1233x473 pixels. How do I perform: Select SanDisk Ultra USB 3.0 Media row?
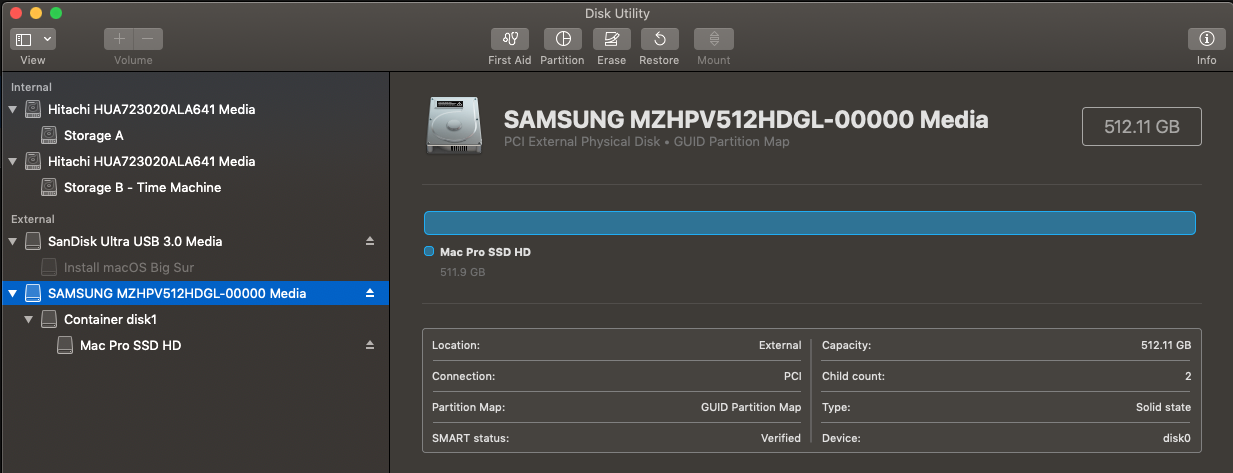point(194,241)
